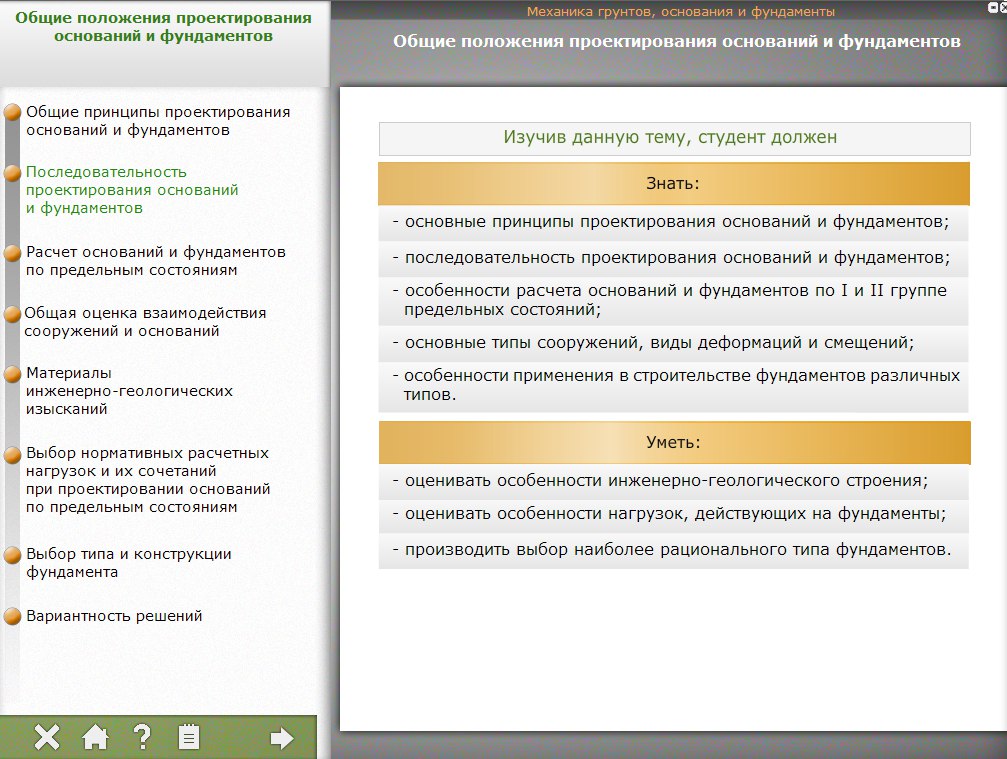Go to next page with arrow icon
This screenshot has height=759, width=1007.
282,738
